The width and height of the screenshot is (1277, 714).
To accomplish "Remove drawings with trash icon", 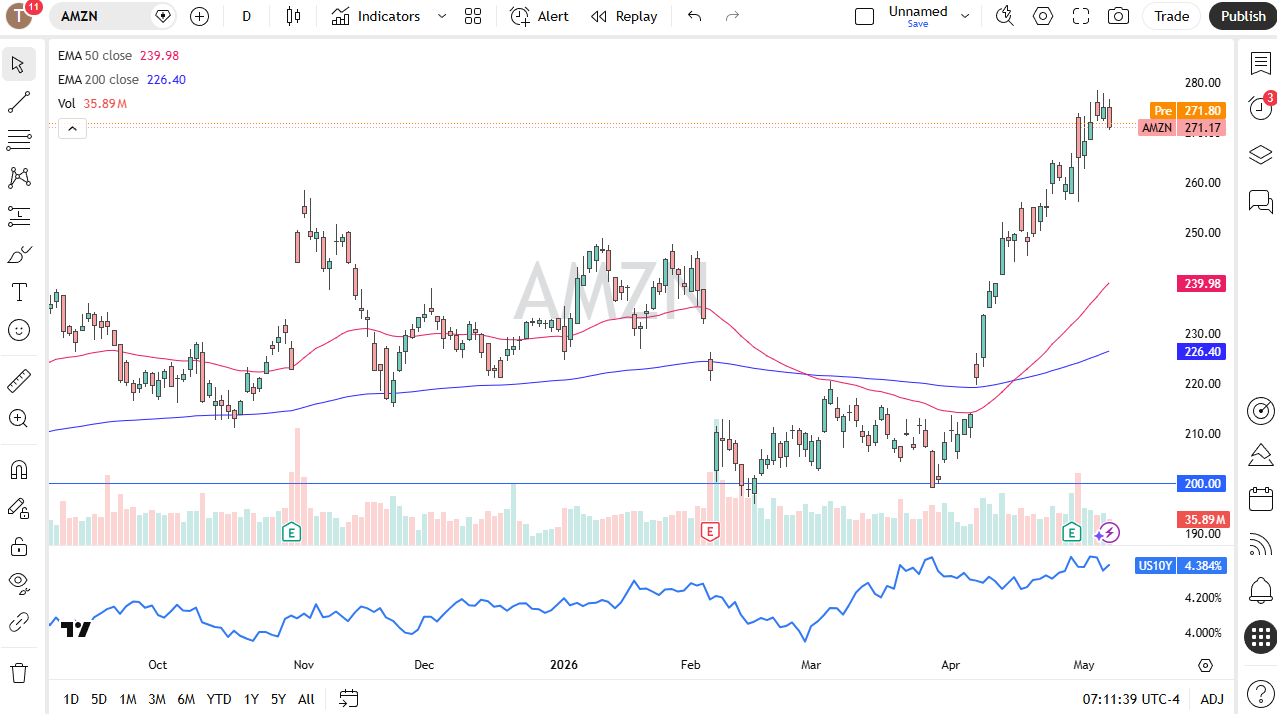I will pos(18,672).
